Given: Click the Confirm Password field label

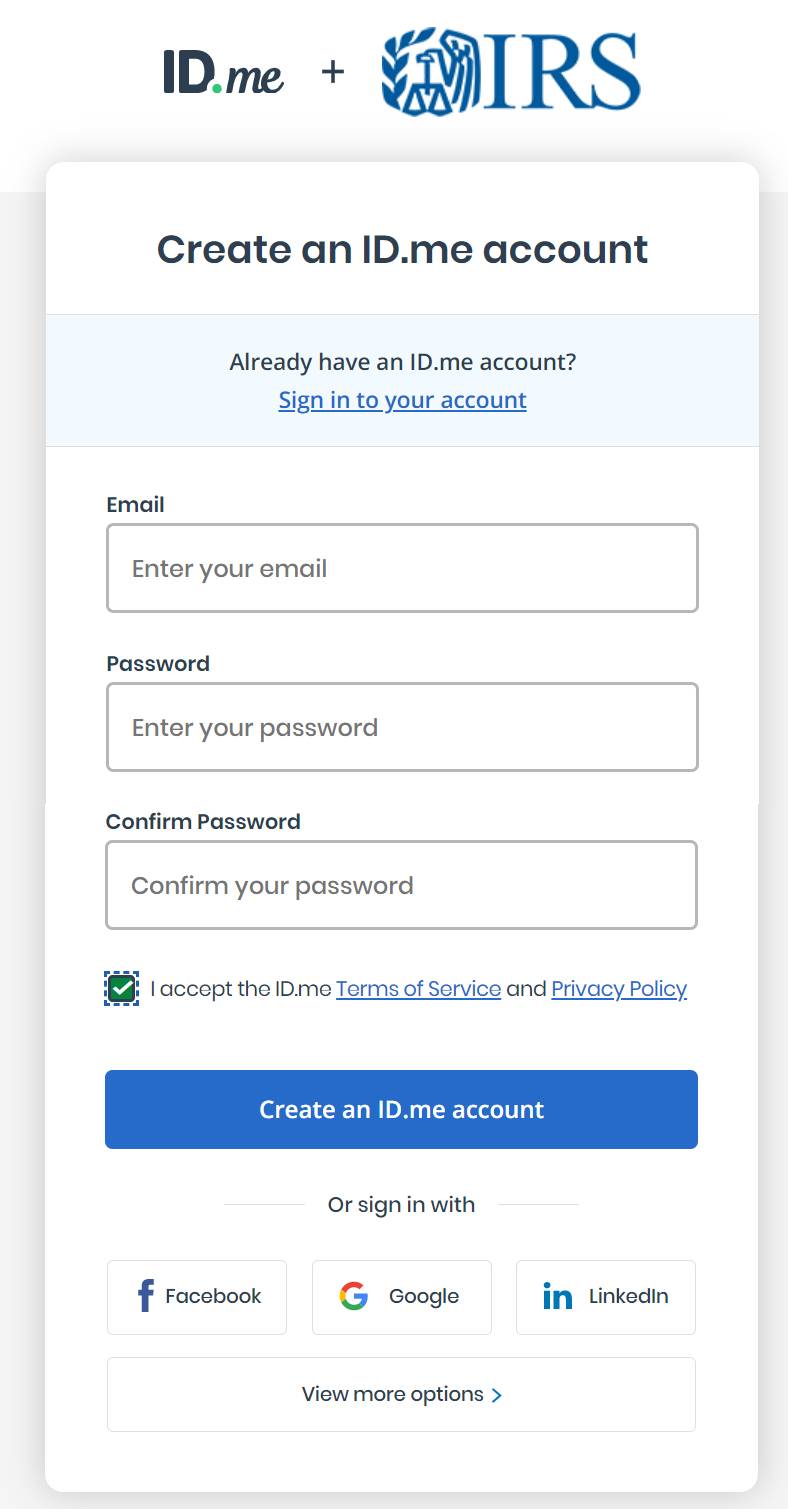Looking at the screenshot, I should [203, 822].
